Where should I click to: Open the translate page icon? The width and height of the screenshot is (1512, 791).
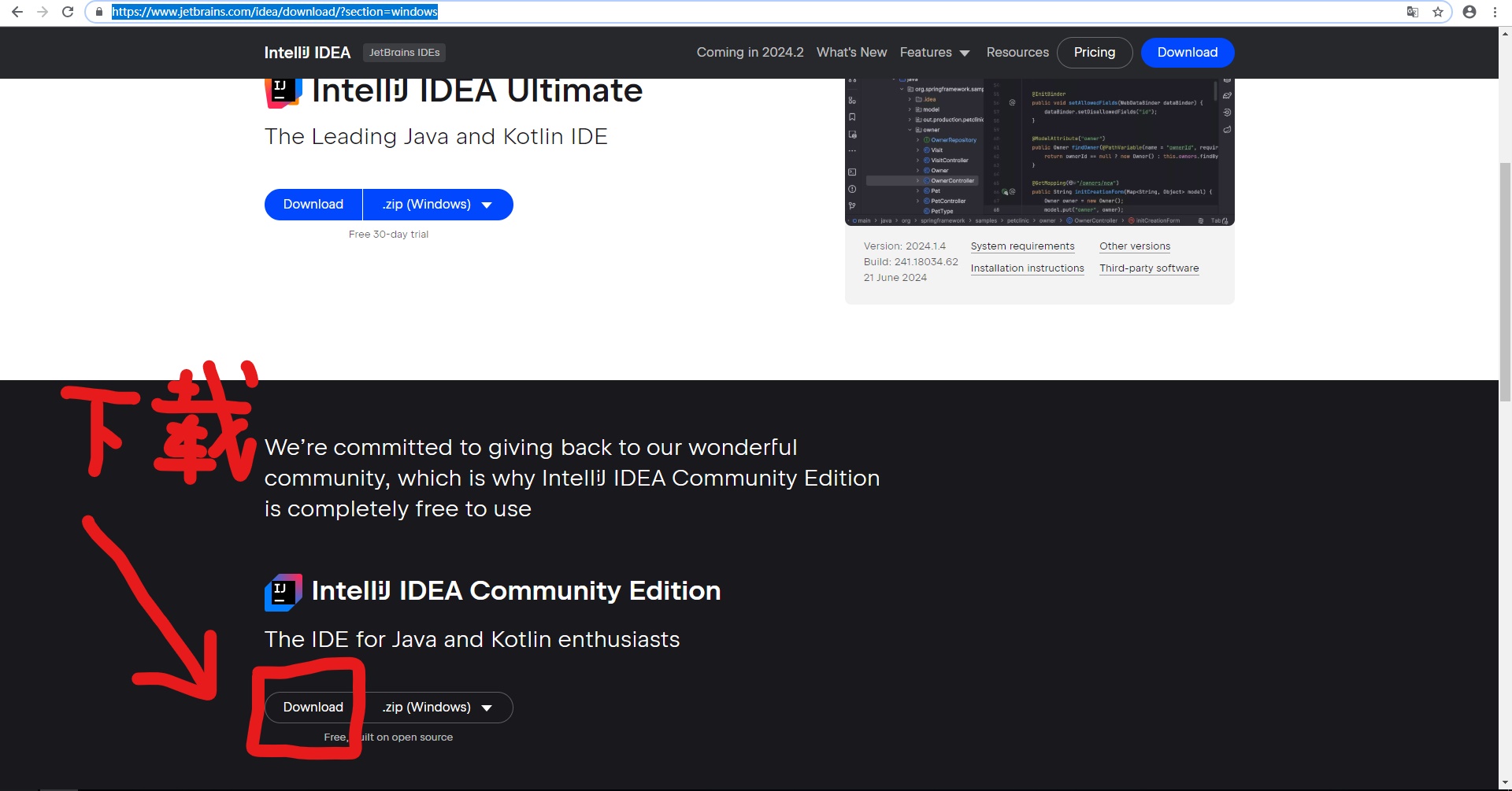click(1413, 12)
